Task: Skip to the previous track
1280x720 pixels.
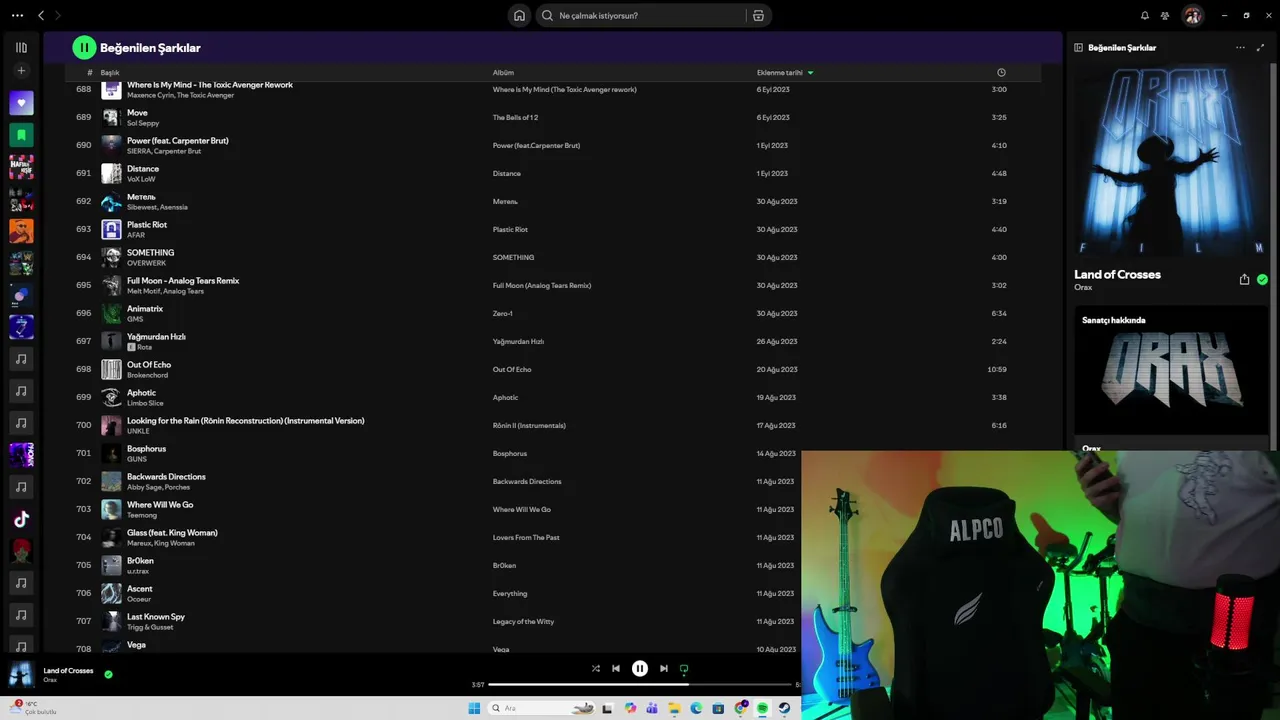Action: [x=616, y=668]
